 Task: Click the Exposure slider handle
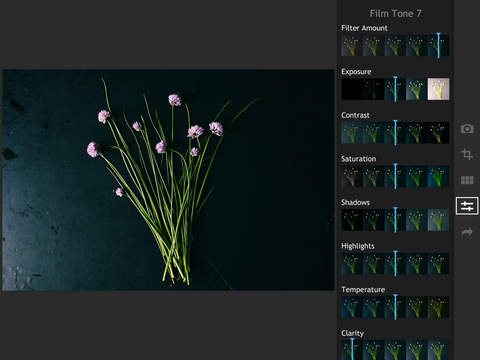click(x=395, y=89)
